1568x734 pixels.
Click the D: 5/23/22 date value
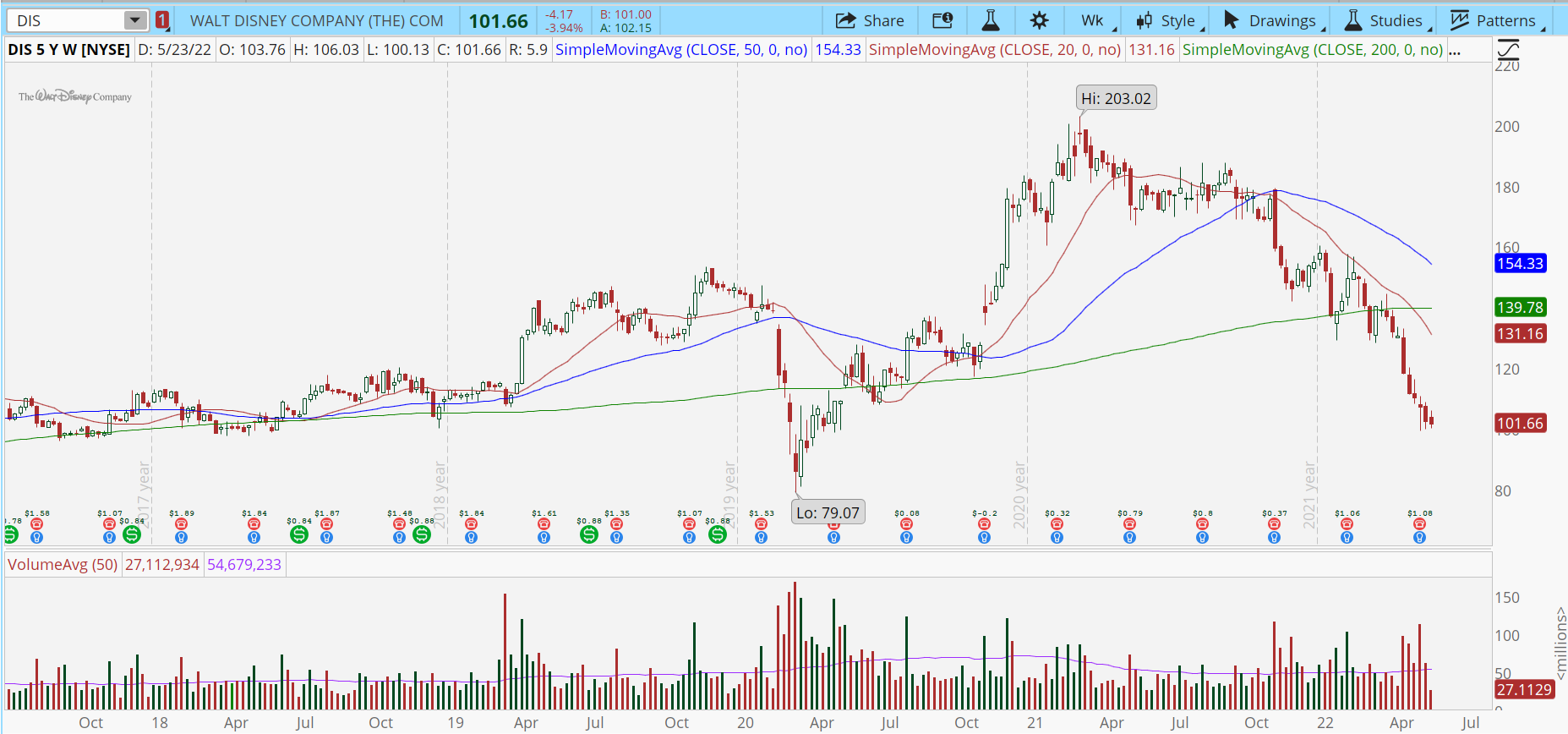[174, 50]
